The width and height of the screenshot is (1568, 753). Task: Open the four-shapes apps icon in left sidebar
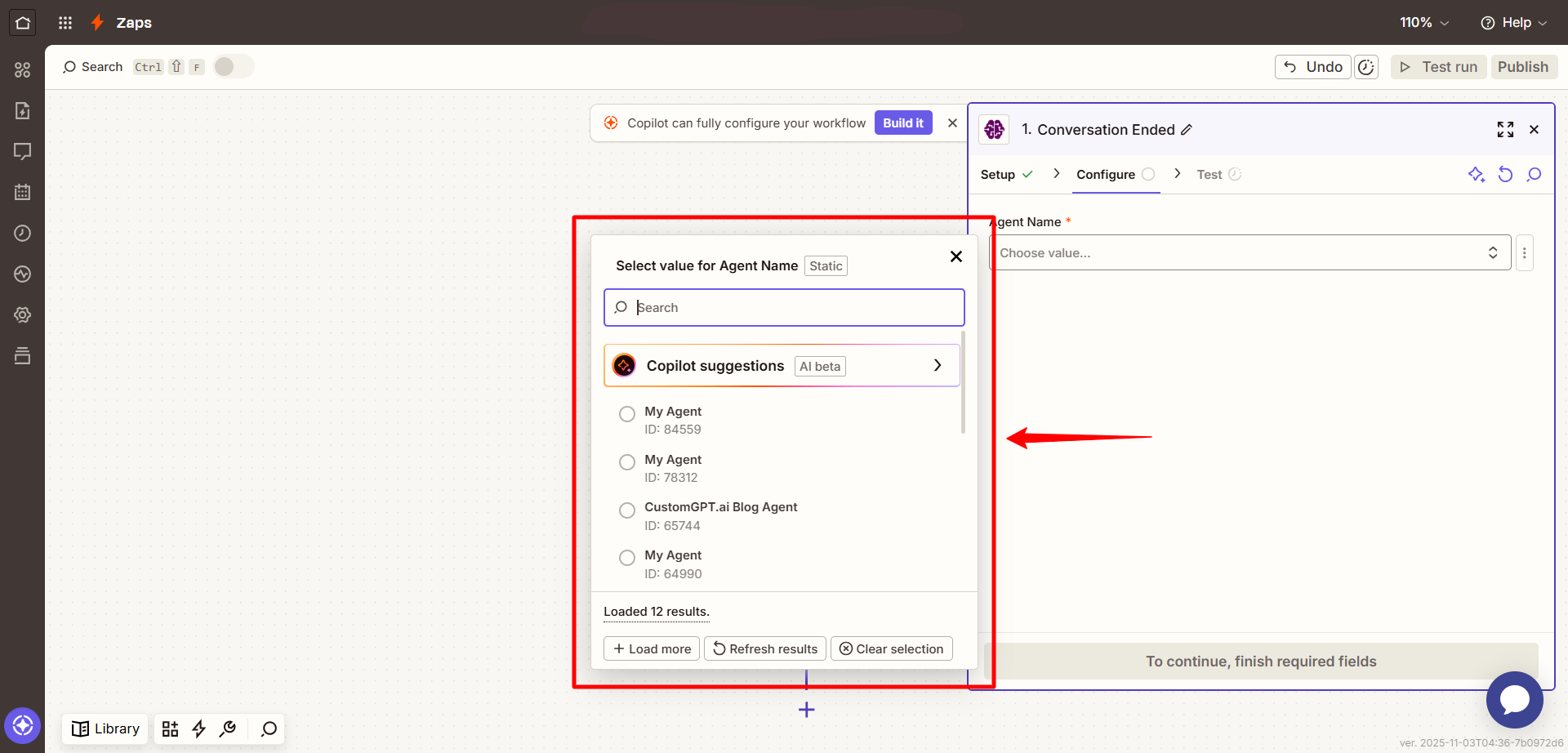(23, 70)
